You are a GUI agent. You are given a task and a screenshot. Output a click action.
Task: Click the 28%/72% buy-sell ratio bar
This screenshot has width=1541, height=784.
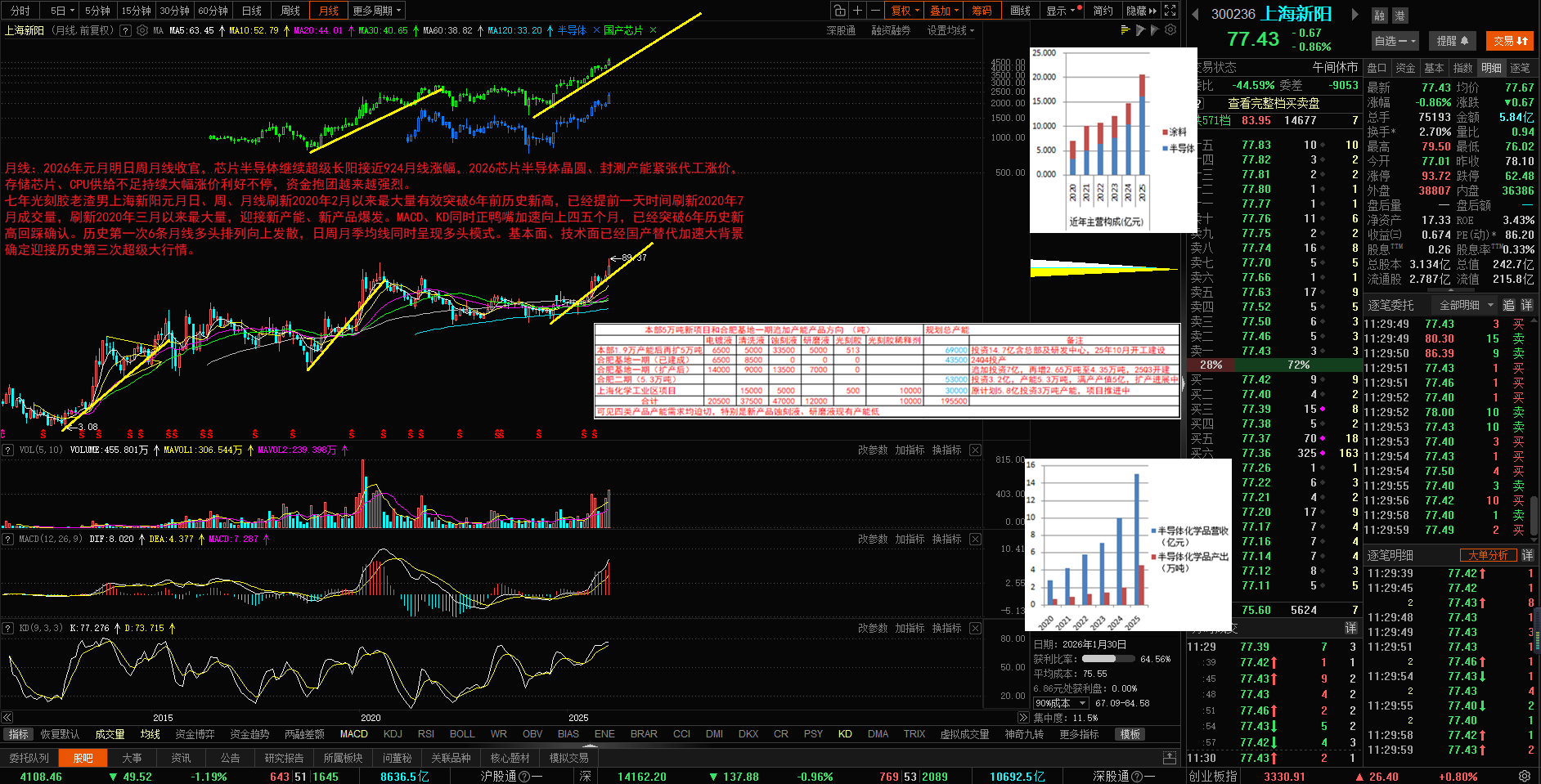1273,365
